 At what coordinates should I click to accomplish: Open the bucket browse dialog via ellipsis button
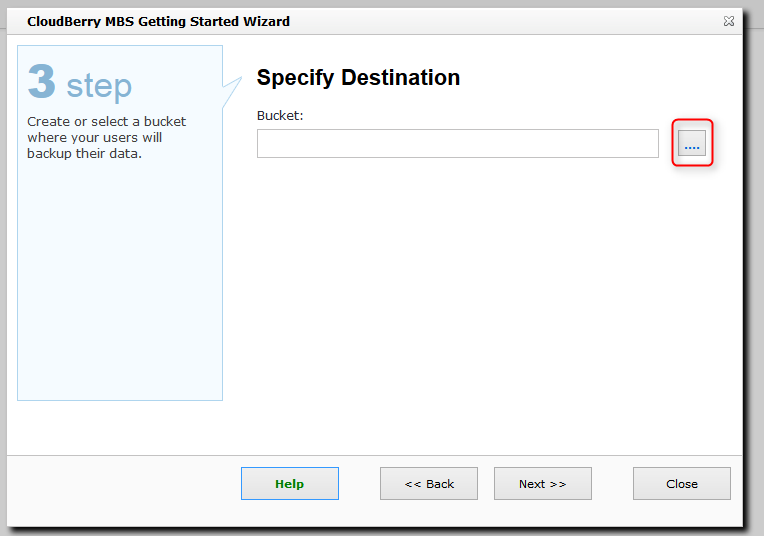point(692,144)
